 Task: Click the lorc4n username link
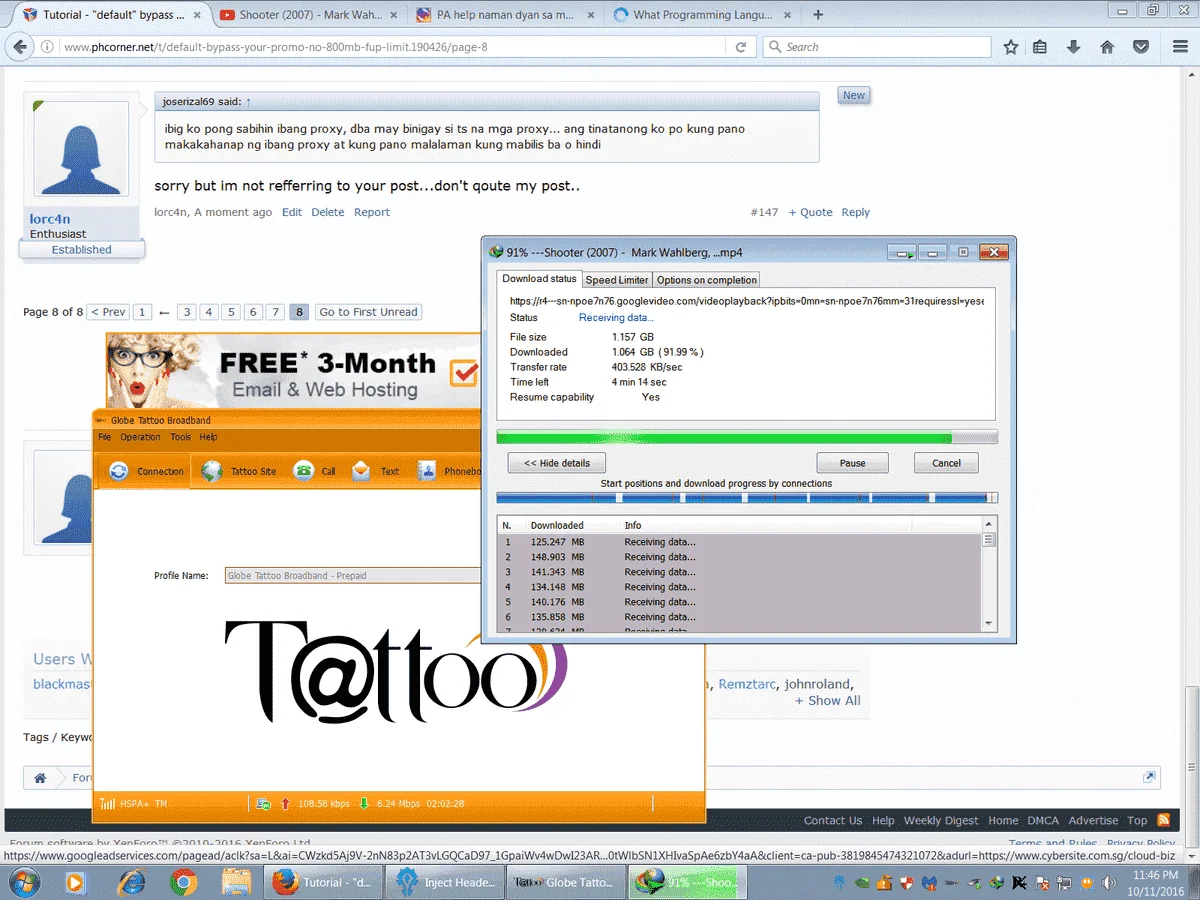[x=50, y=219]
